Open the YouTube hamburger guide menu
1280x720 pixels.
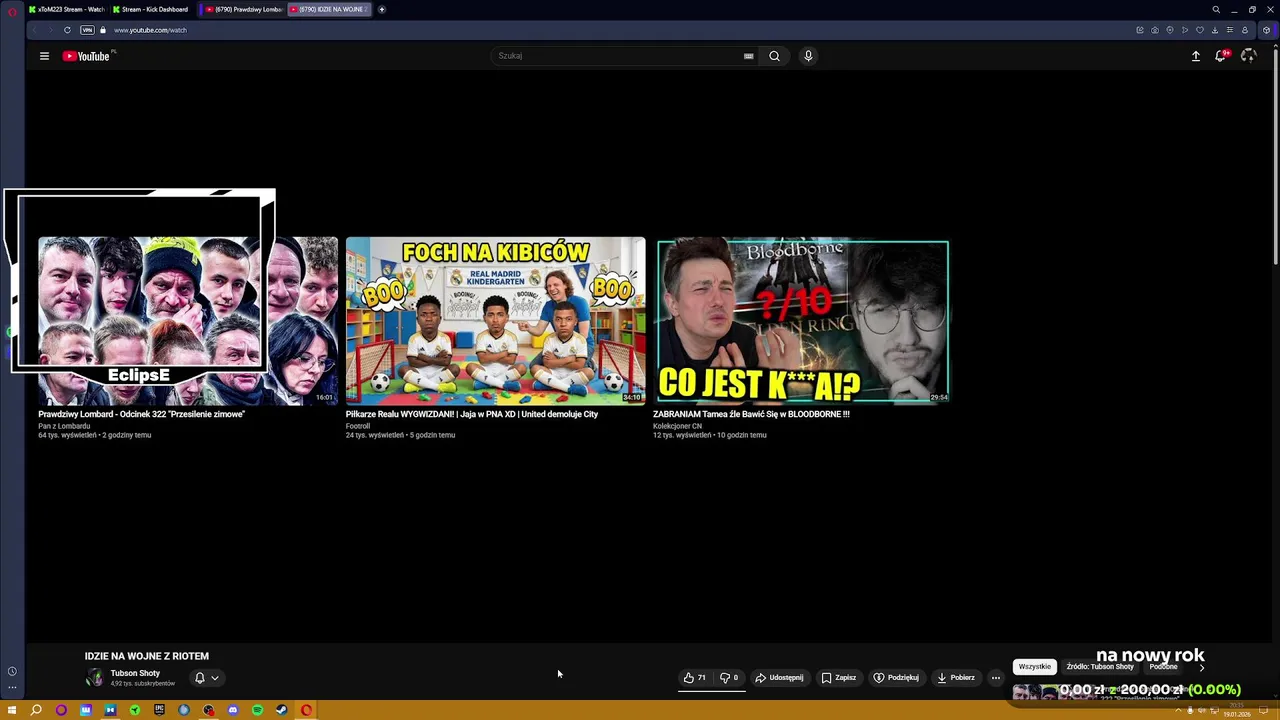click(44, 56)
